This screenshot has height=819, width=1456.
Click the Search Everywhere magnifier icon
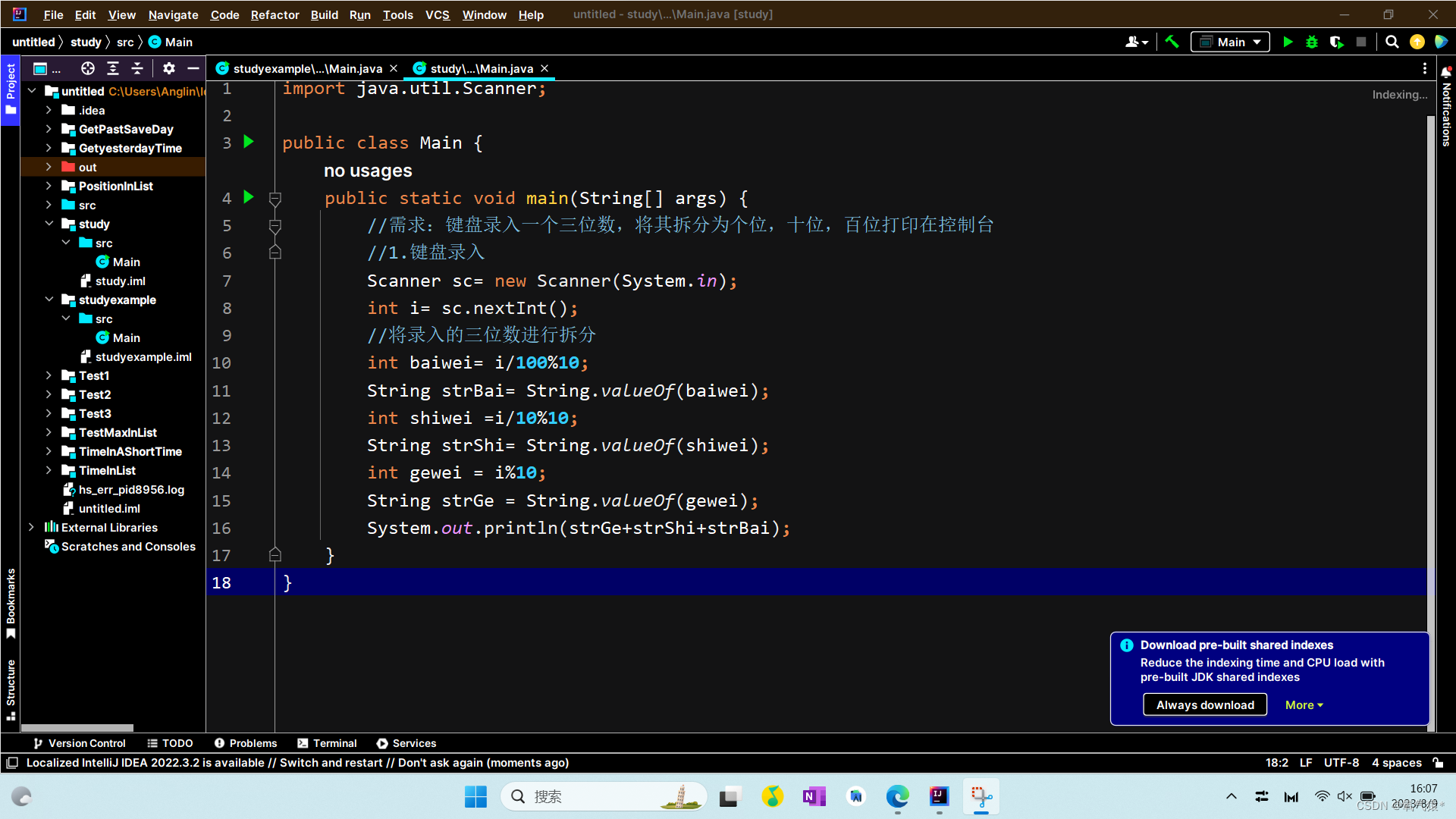(1392, 42)
